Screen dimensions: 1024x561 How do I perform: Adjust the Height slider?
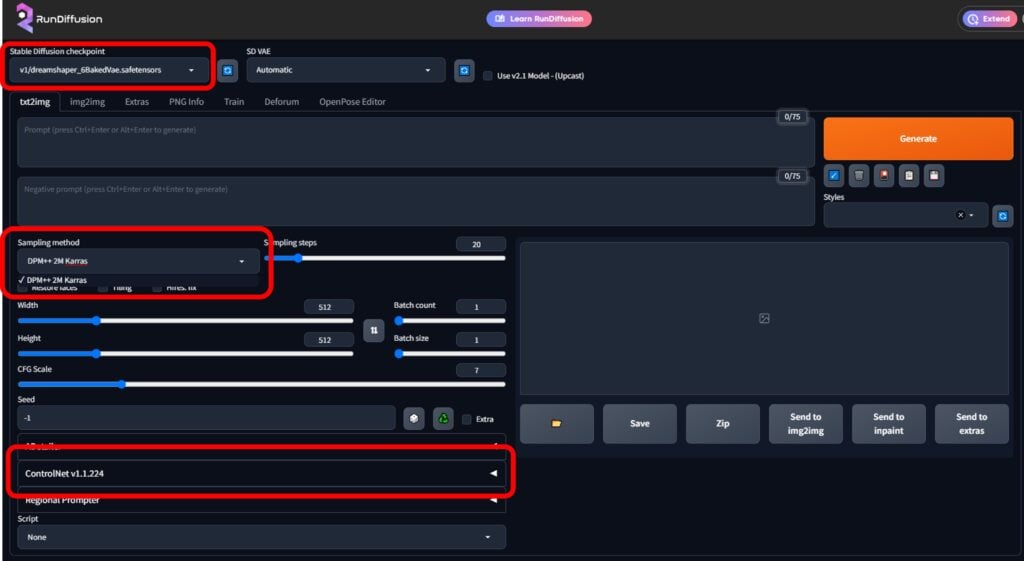point(185,353)
